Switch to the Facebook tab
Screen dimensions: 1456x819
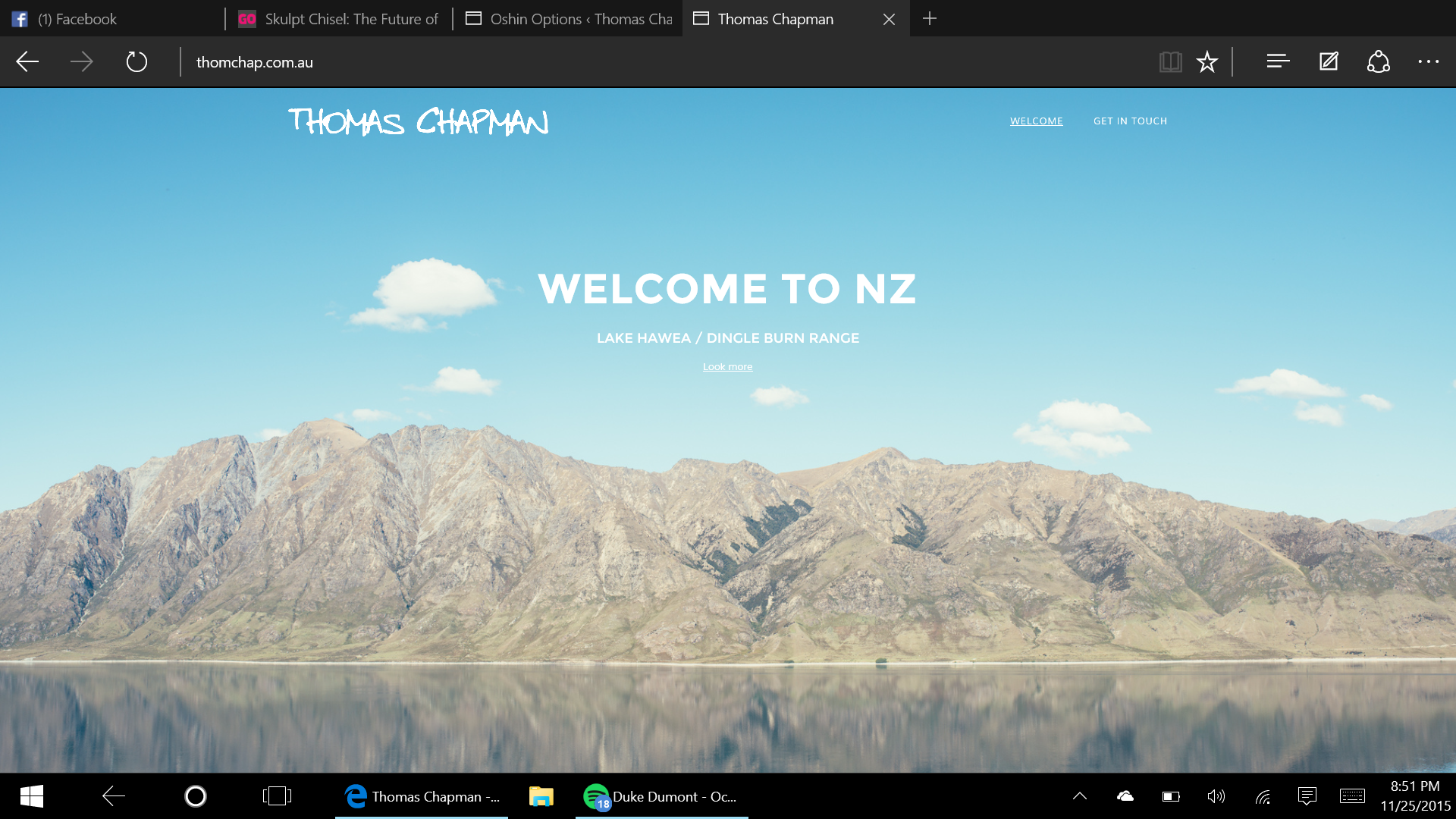tap(77, 19)
